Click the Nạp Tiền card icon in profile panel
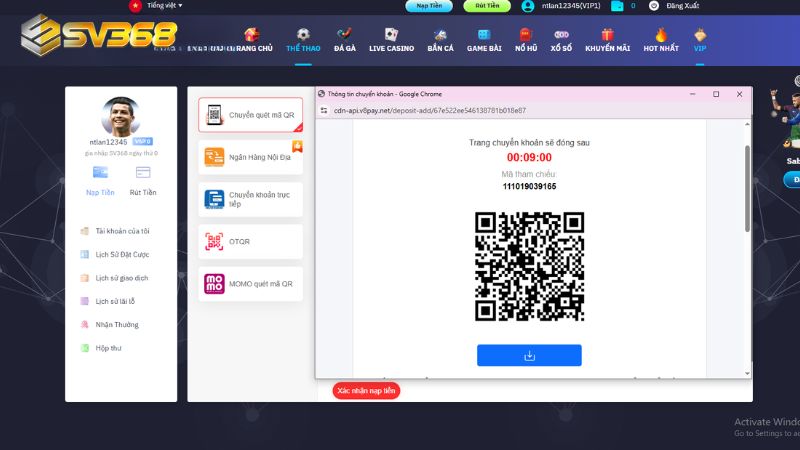 click(100, 172)
